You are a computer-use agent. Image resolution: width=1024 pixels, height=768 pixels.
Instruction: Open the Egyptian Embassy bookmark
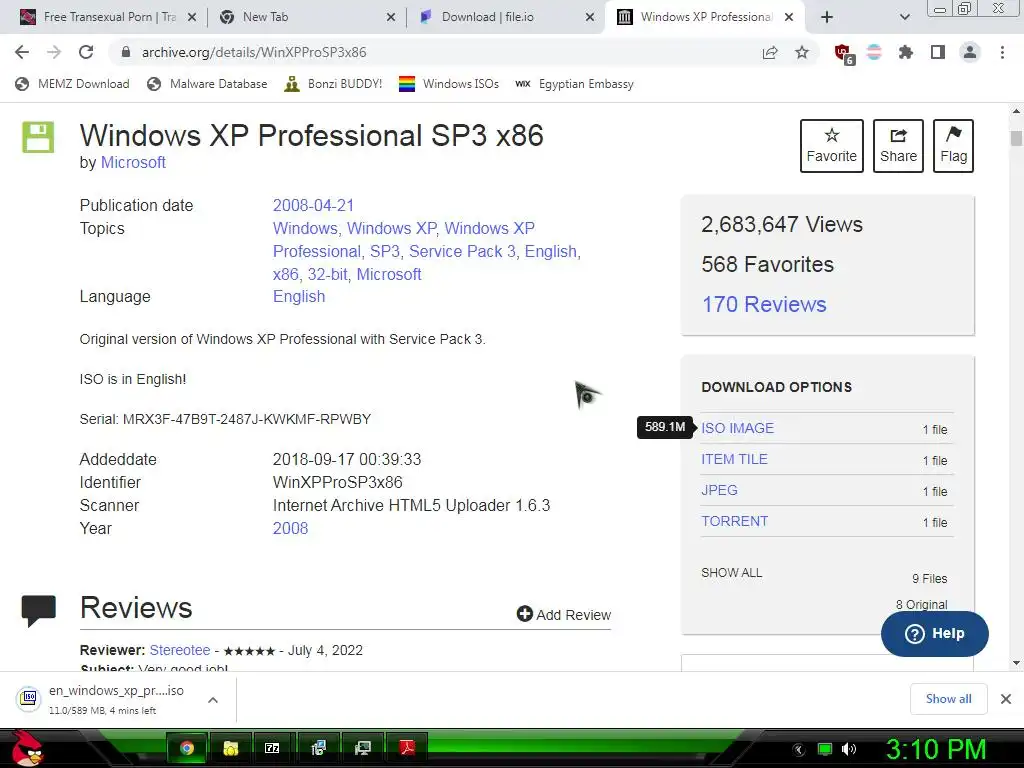coord(574,84)
